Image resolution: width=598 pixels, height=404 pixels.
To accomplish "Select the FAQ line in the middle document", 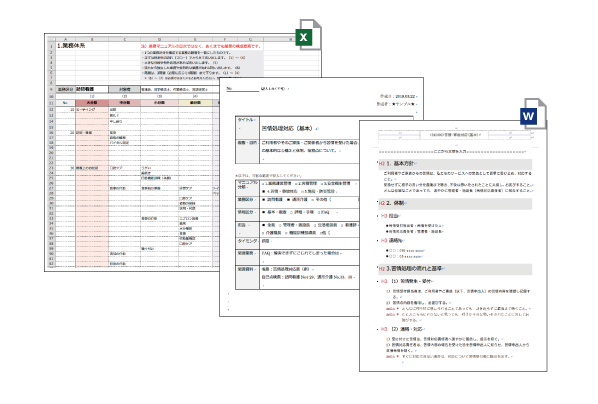I will (x=302, y=253).
